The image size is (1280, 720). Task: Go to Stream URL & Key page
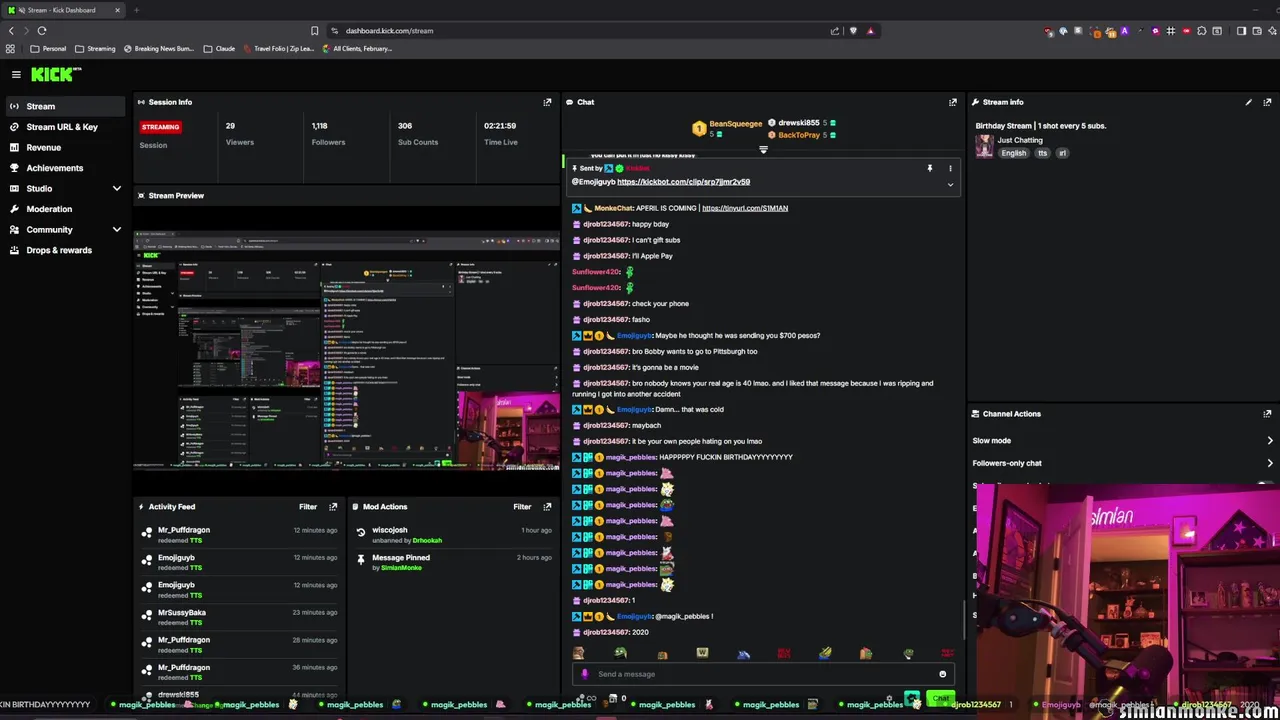pyautogui.click(x=62, y=127)
